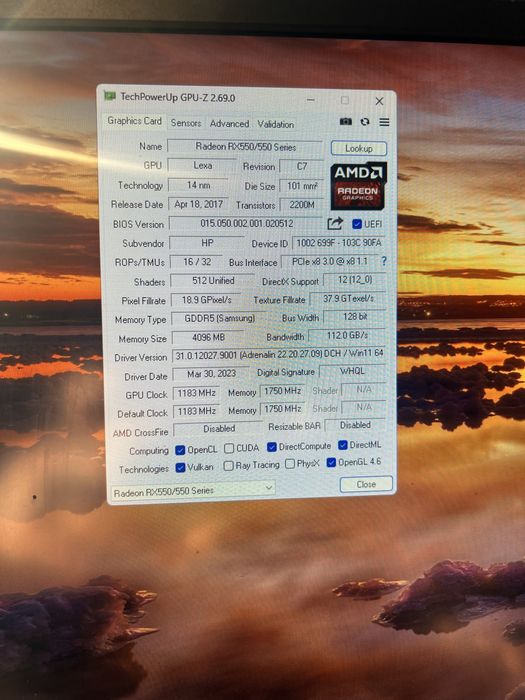Click the Subvendor value HP
The height and width of the screenshot is (700, 525).
[x=208, y=243]
